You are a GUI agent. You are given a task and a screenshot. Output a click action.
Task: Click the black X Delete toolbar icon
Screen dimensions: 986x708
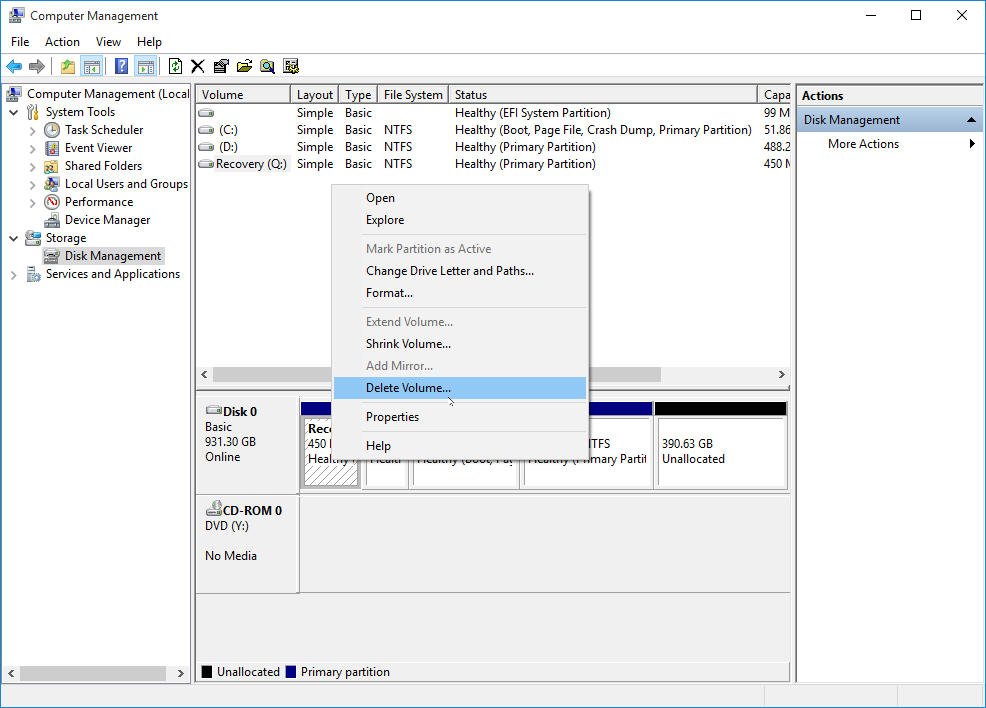[198, 66]
